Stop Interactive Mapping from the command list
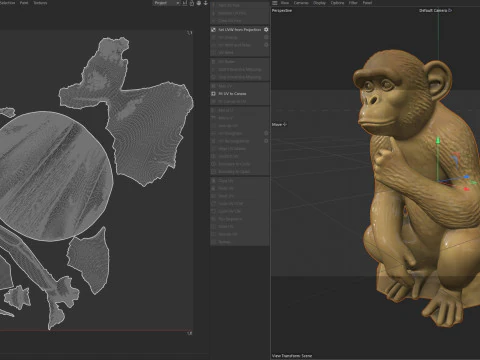The image size is (480, 360). point(240,77)
